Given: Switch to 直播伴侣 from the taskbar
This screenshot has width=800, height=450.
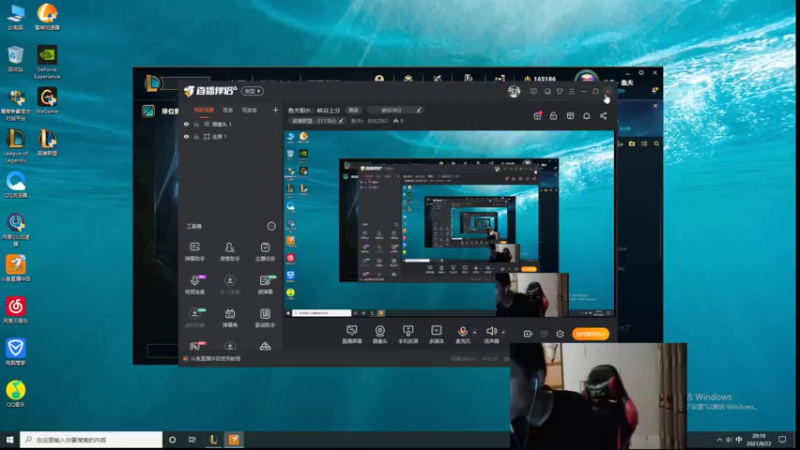Looking at the screenshot, I should (234, 439).
